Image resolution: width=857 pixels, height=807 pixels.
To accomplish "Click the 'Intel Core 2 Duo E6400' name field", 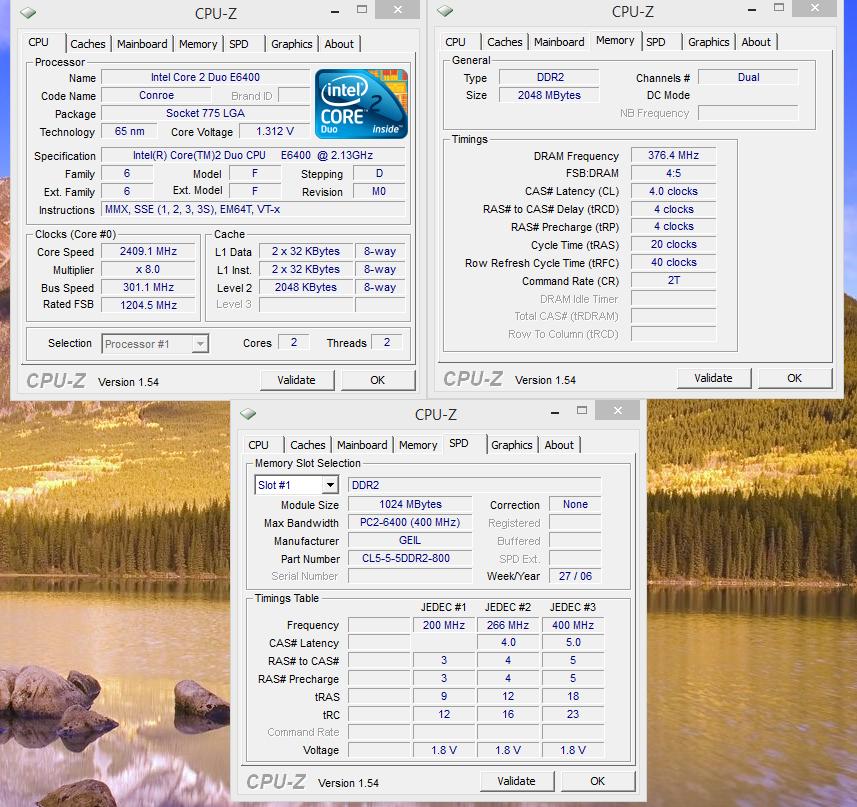I will (206, 78).
